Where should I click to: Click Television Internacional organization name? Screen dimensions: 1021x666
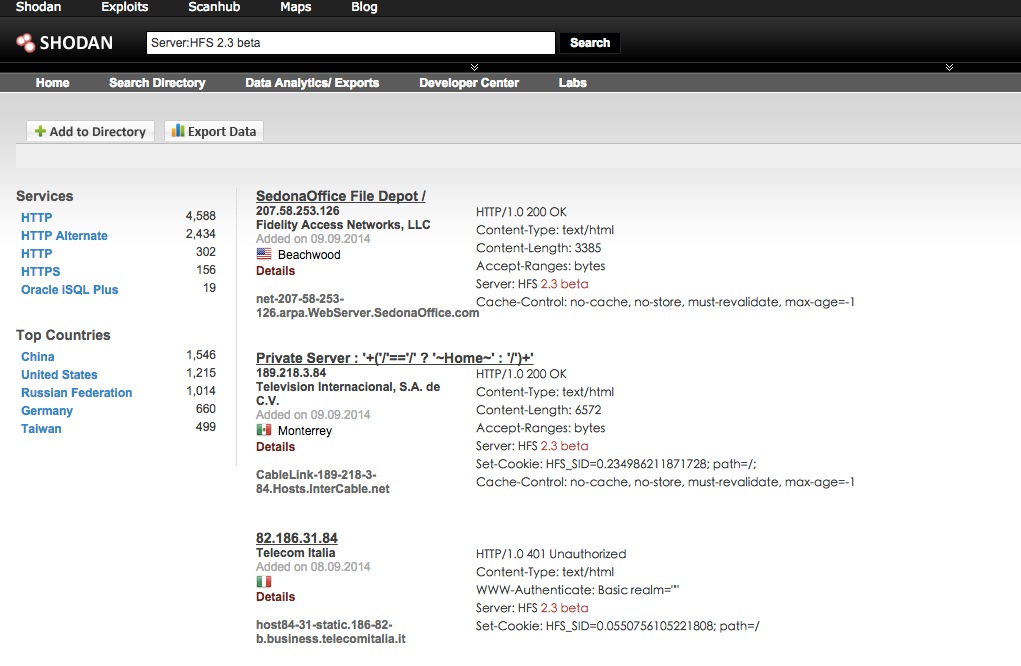(348, 394)
